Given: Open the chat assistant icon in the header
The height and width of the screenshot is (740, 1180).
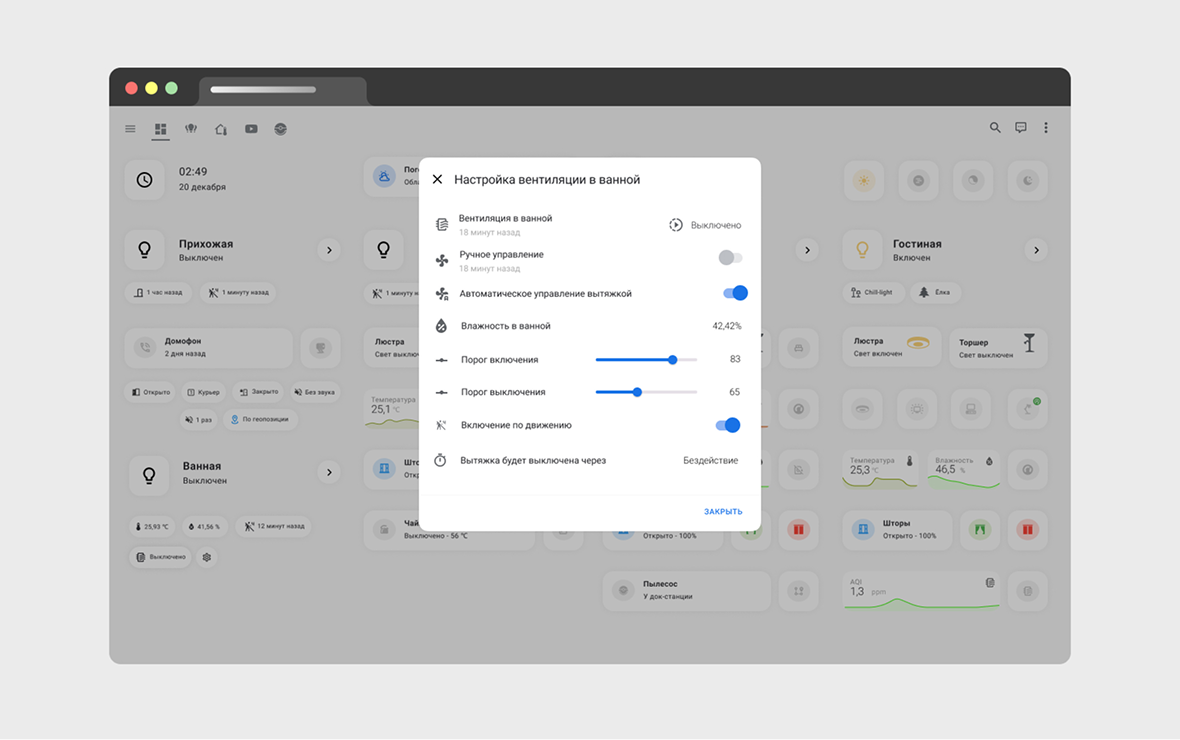Looking at the screenshot, I should [1020, 128].
